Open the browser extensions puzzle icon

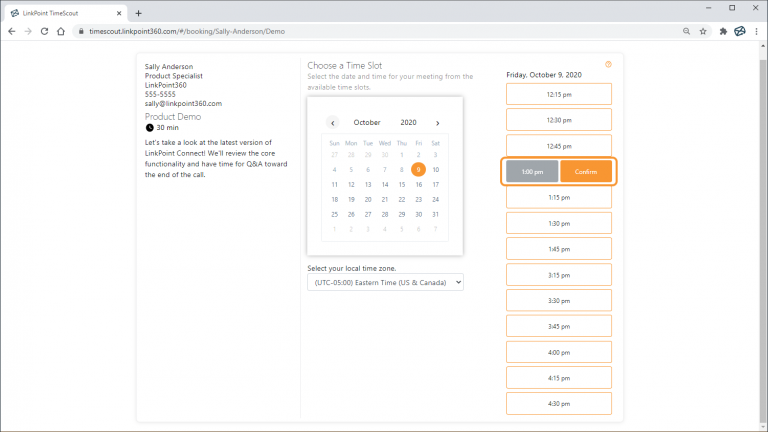[722, 31]
